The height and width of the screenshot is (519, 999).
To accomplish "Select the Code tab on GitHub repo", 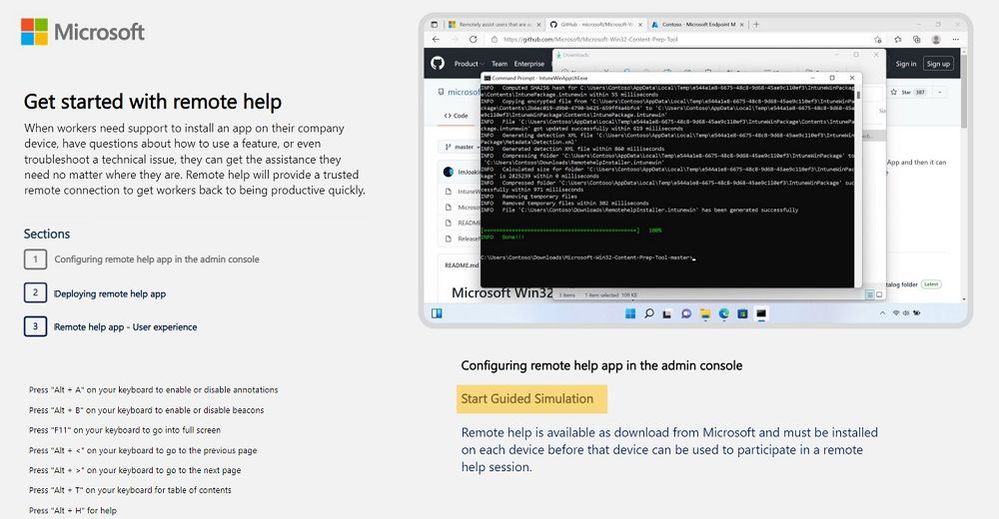I will [x=456, y=116].
